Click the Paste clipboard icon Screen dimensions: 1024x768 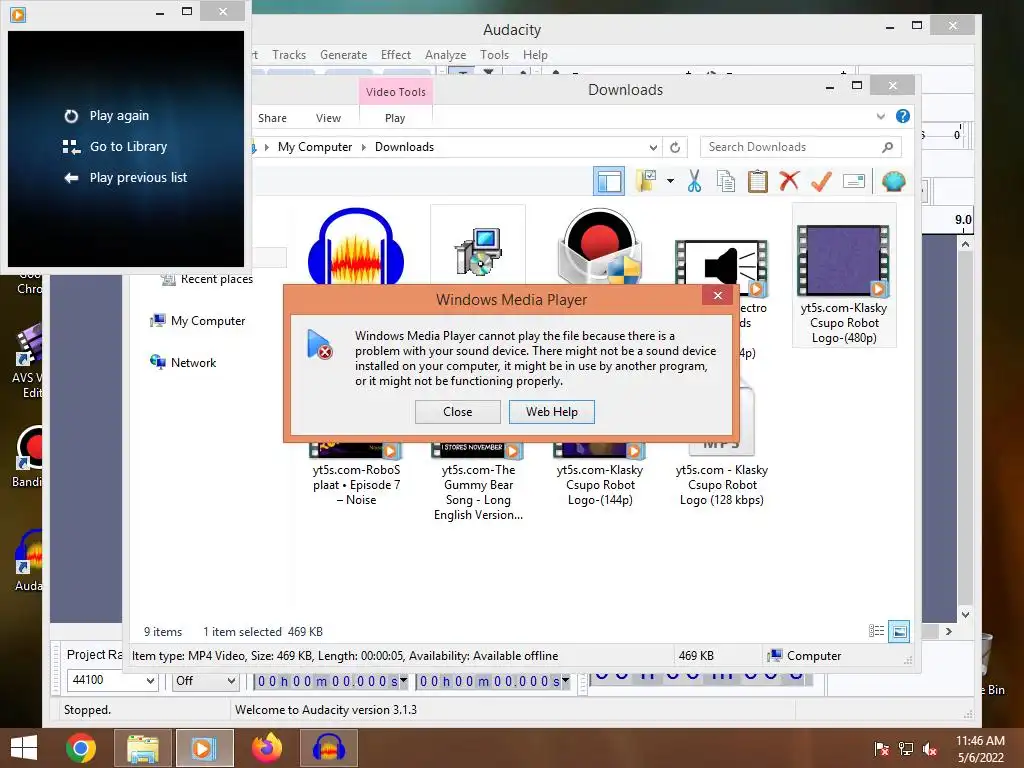(758, 181)
